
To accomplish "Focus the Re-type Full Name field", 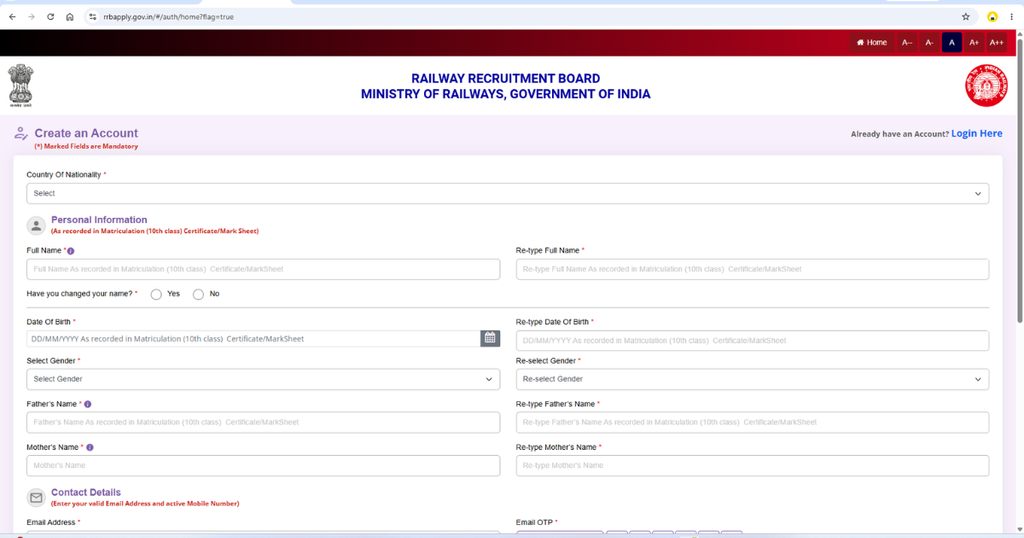I will click(x=752, y=269).
